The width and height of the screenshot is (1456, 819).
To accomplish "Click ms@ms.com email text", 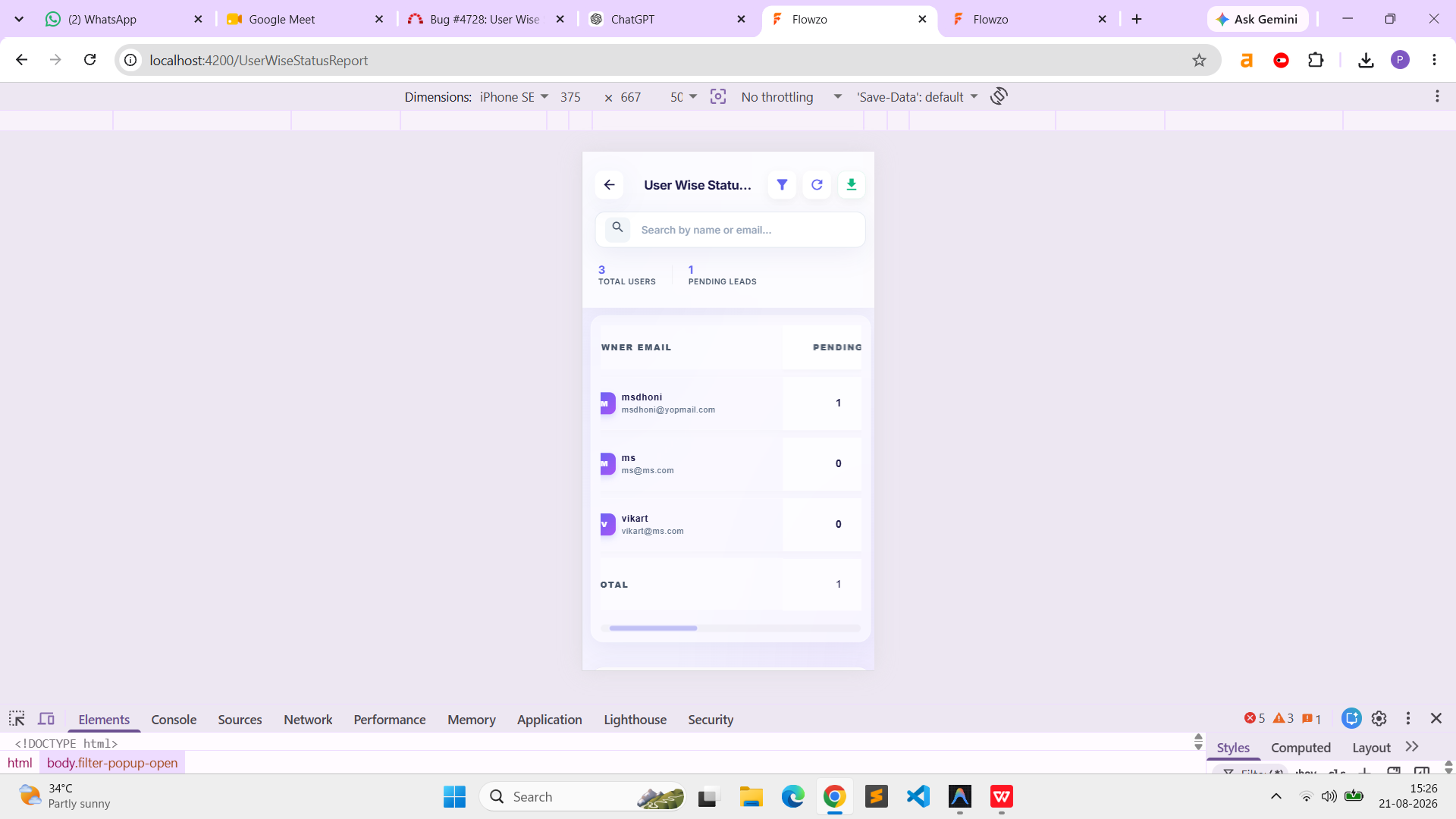I will click(648, 471).
